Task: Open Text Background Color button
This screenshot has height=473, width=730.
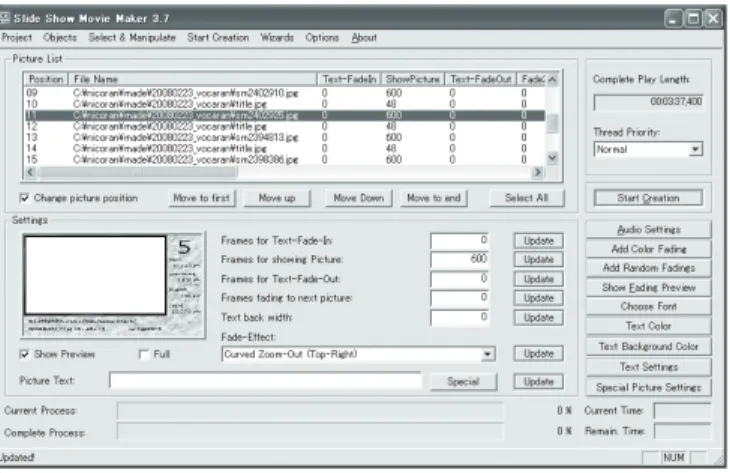Action: coord(649,347)
